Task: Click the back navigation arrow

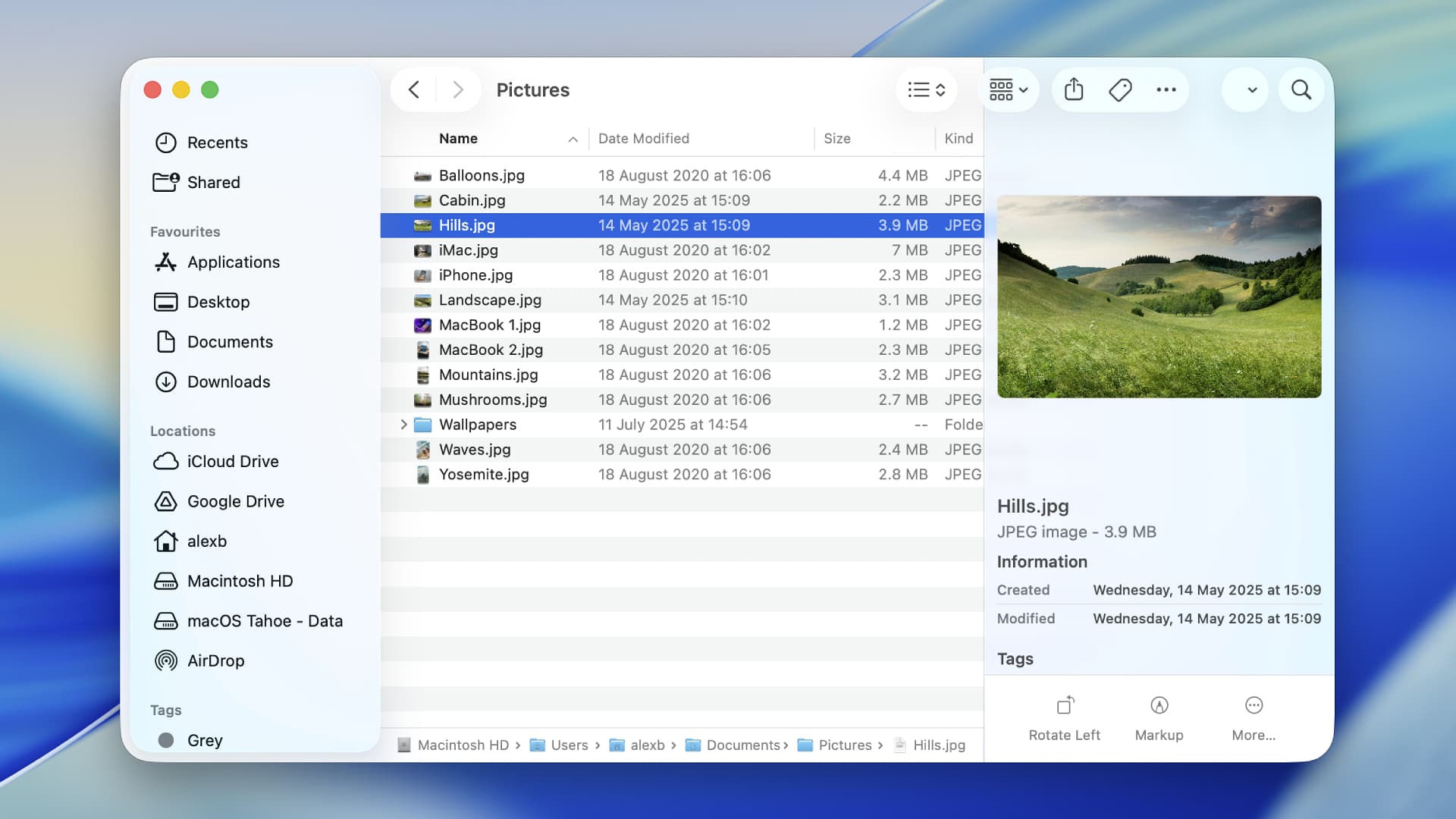Action: pyautogui.click(x=413, y=89)
